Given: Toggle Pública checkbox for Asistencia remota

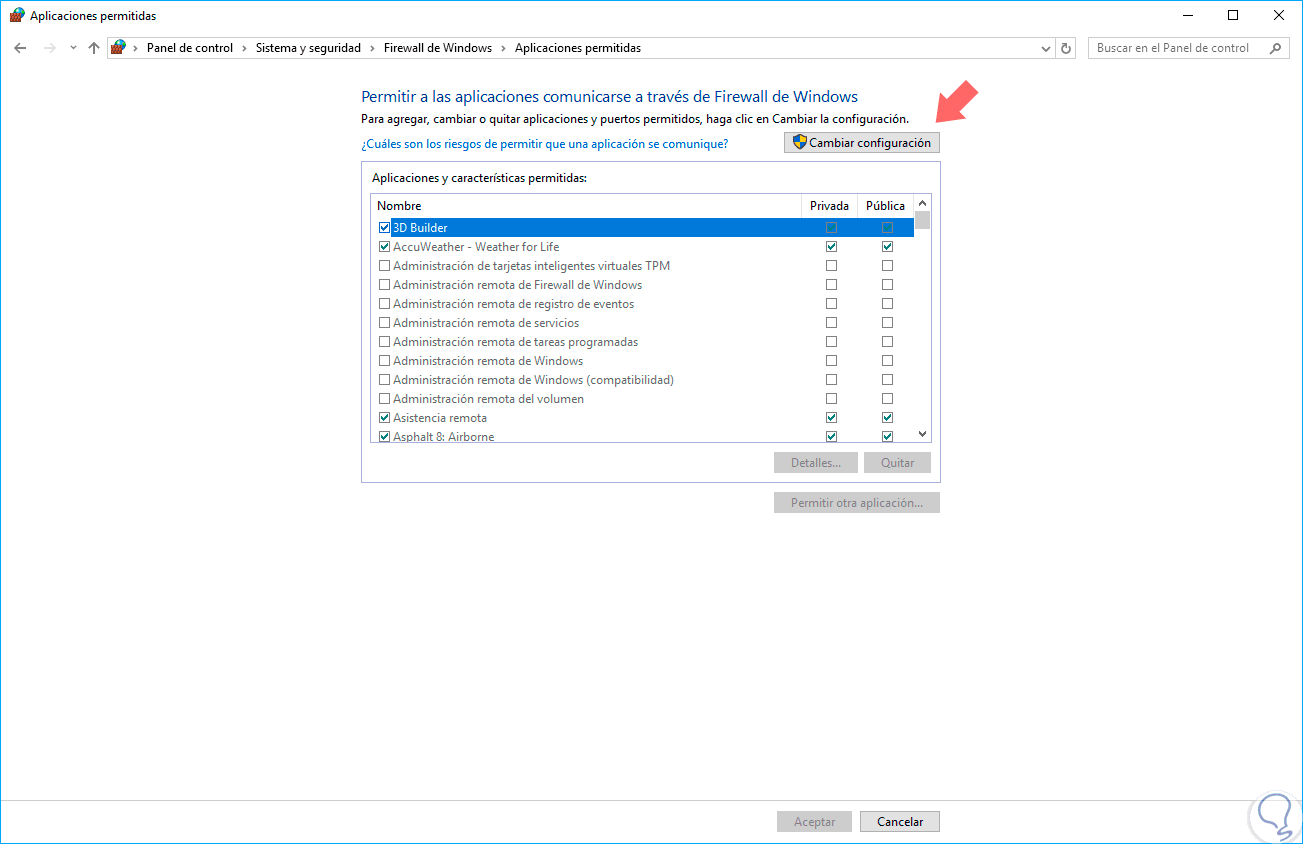Looking at the screenshot, I should pos(887,418).
